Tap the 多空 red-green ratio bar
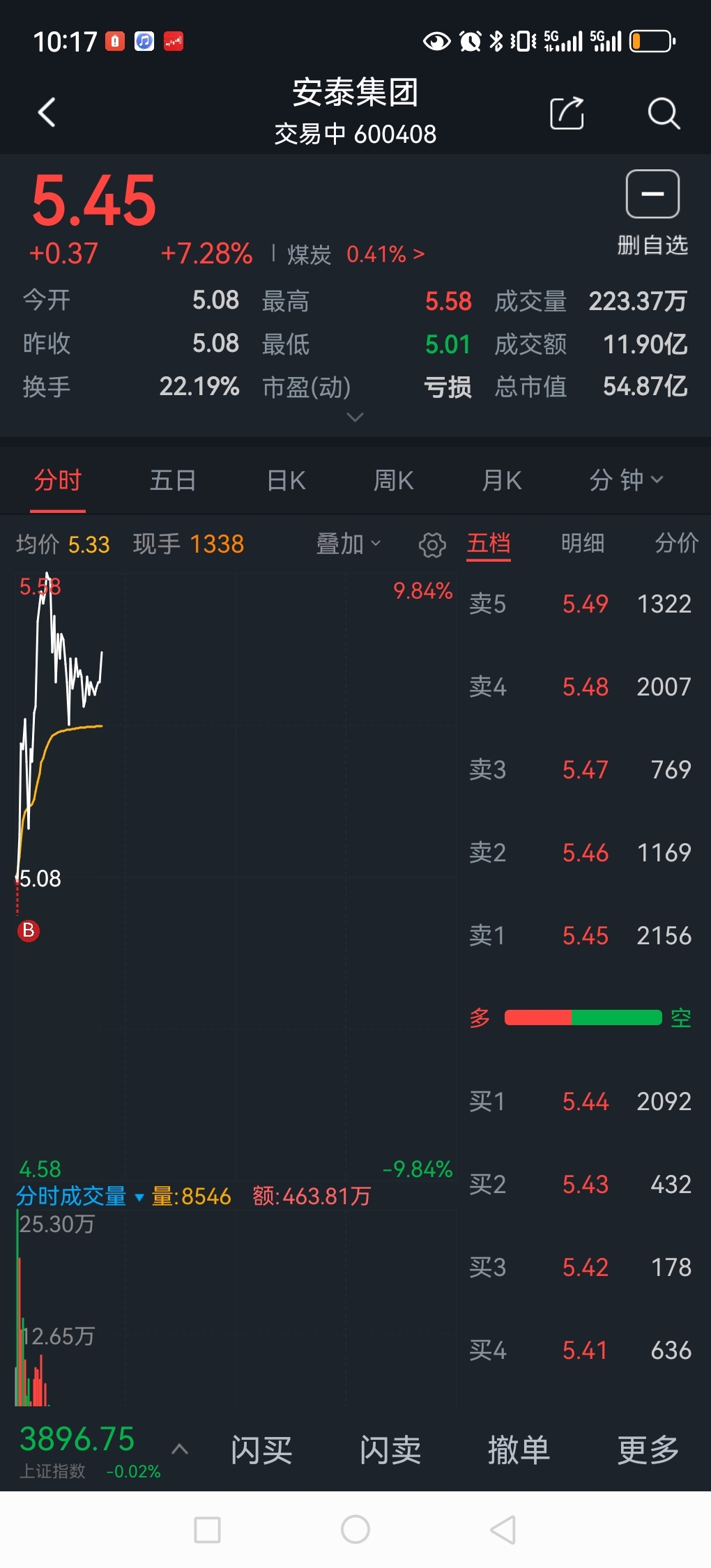711x1568 pixels. click(x=583, y=1017)
